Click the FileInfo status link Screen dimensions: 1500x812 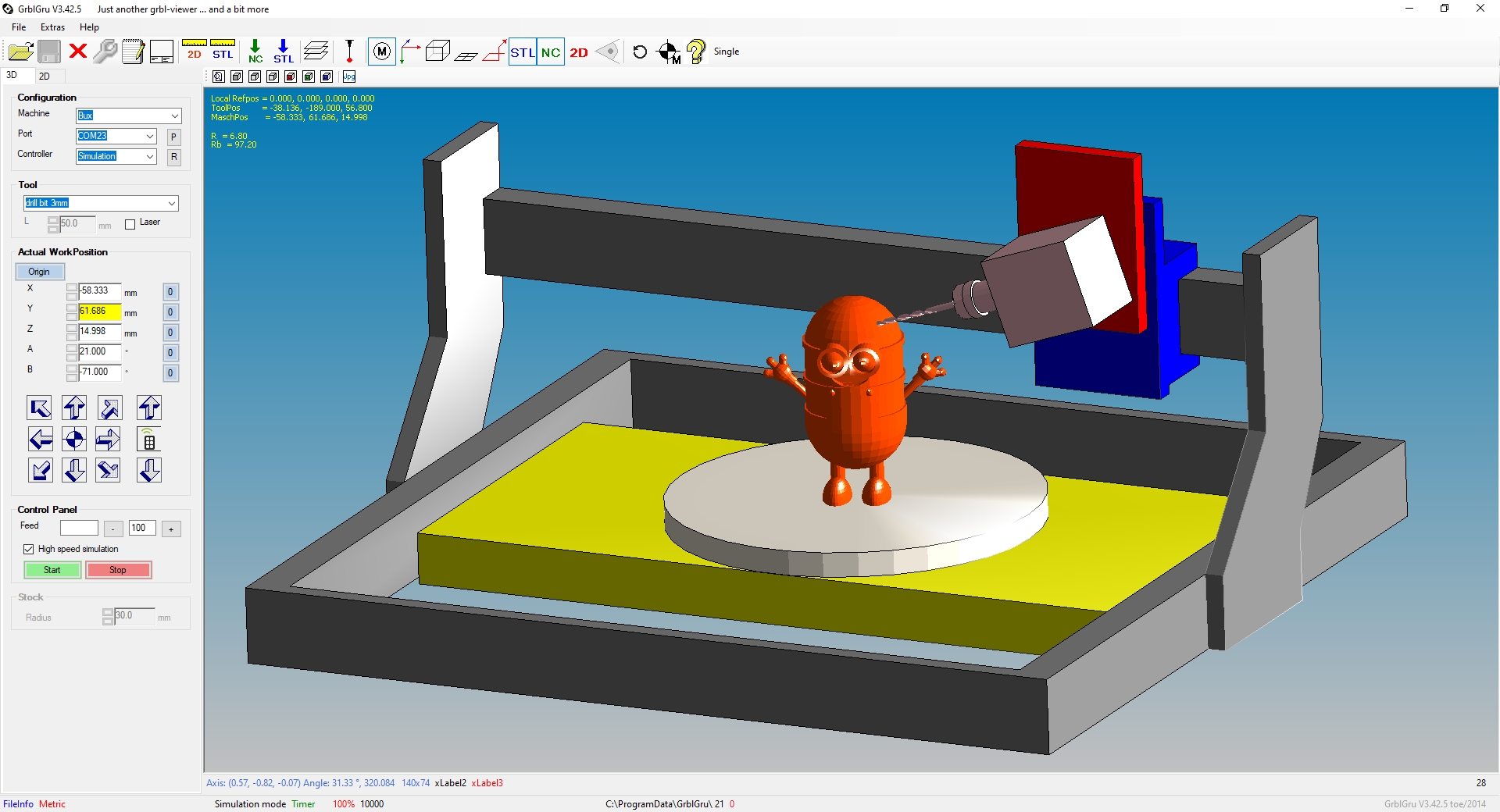click(18, 804)
